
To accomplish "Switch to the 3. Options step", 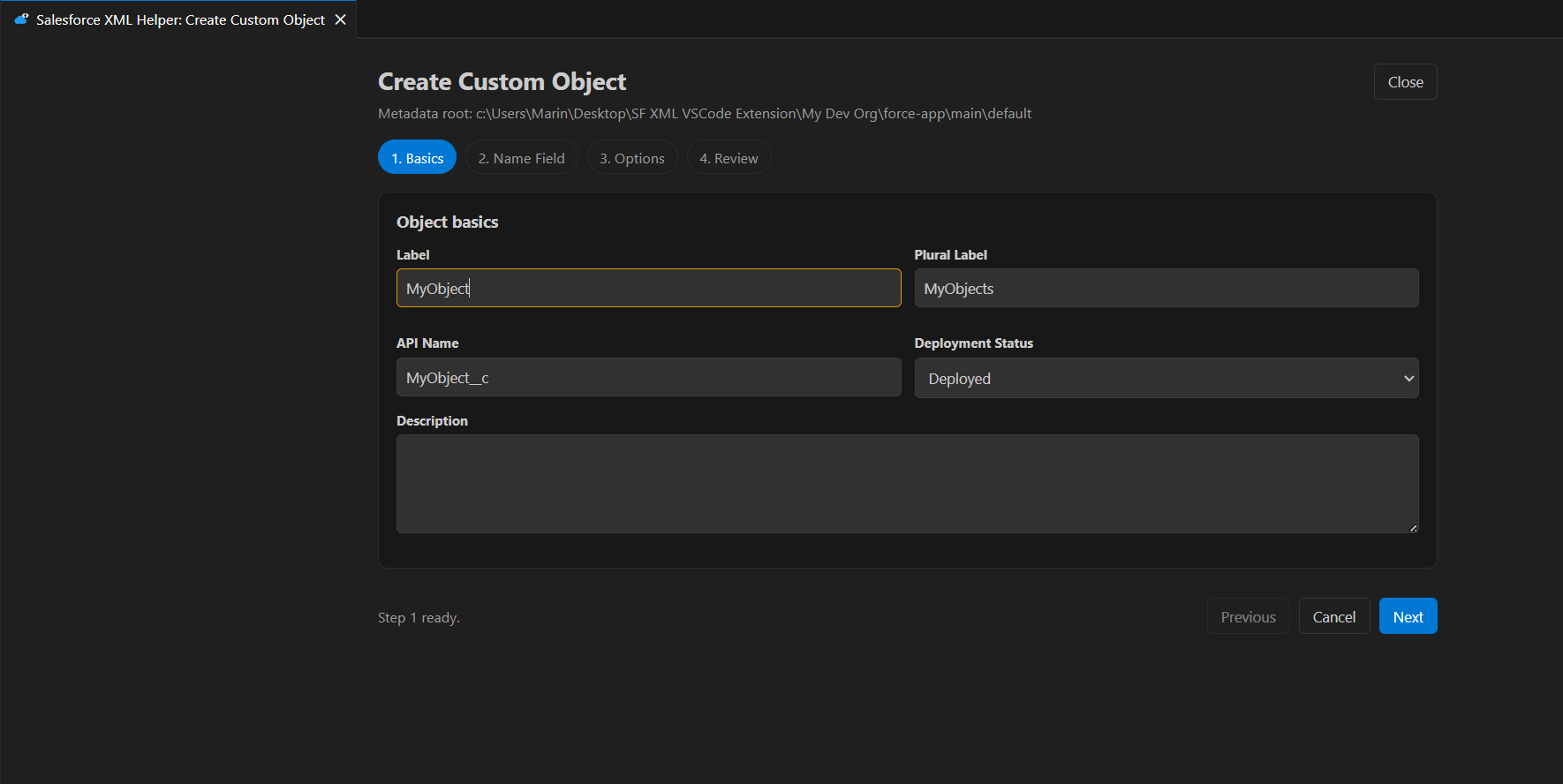I will [632, 157].
